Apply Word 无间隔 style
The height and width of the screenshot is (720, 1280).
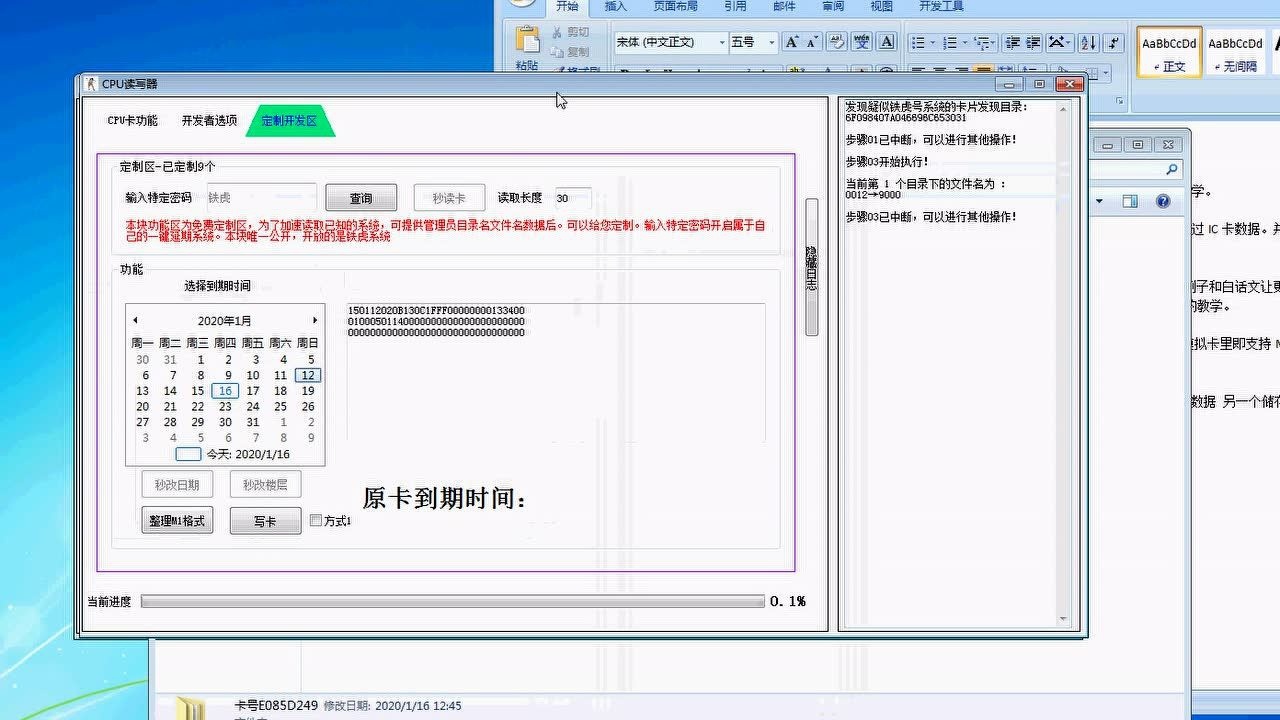pyautogui.click(x=1236, y=52)
